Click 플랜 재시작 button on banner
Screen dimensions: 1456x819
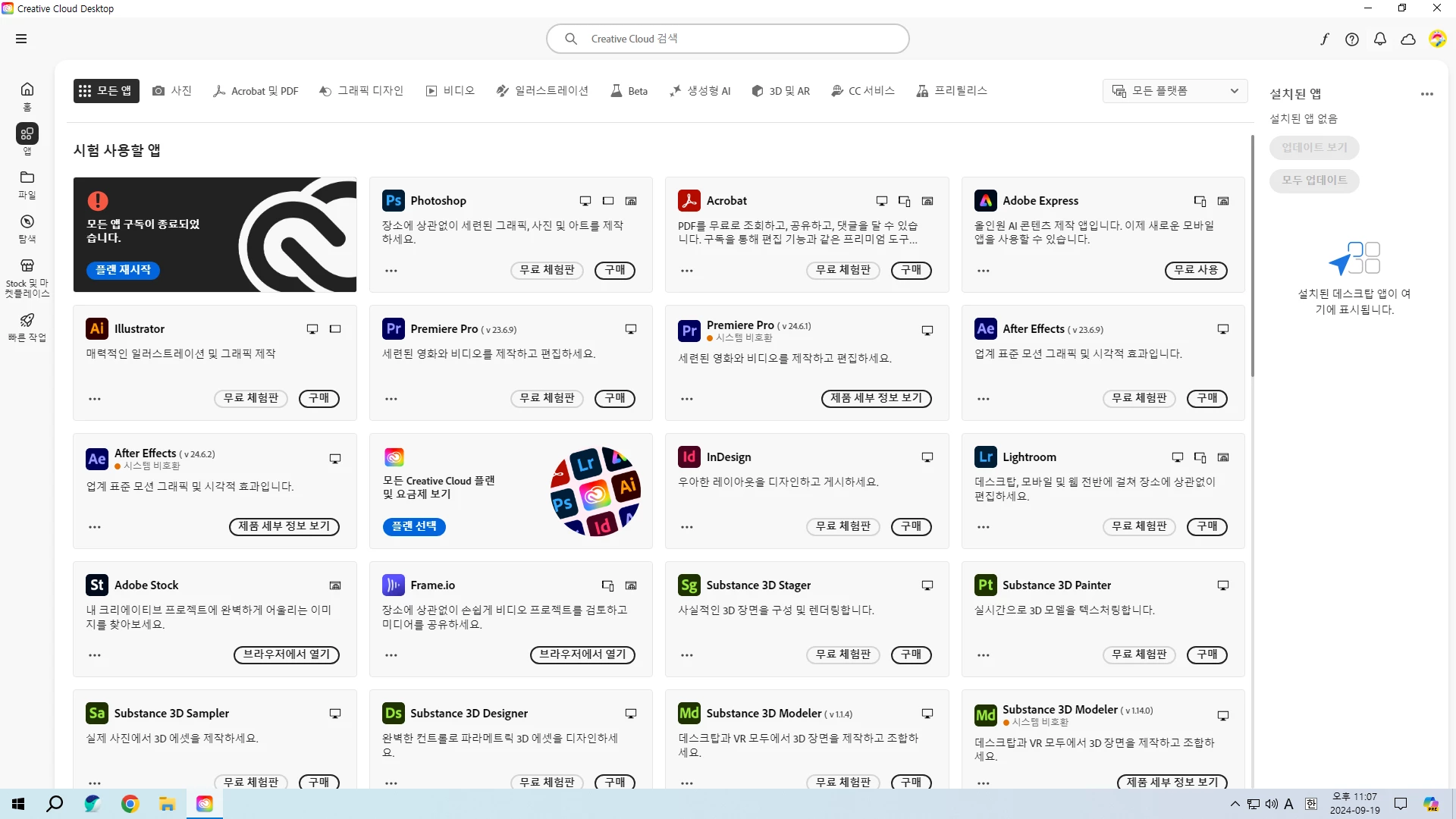tap(123, 270)
